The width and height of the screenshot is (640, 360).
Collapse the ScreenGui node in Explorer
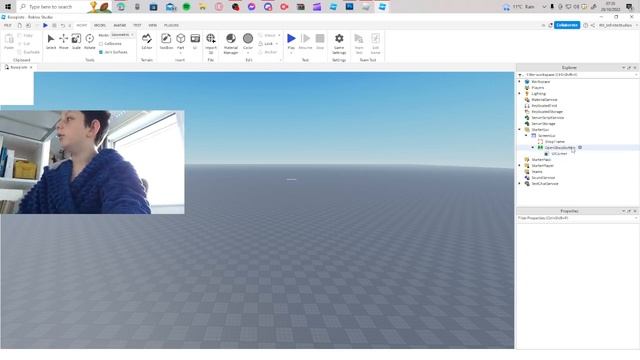(526, 136)
